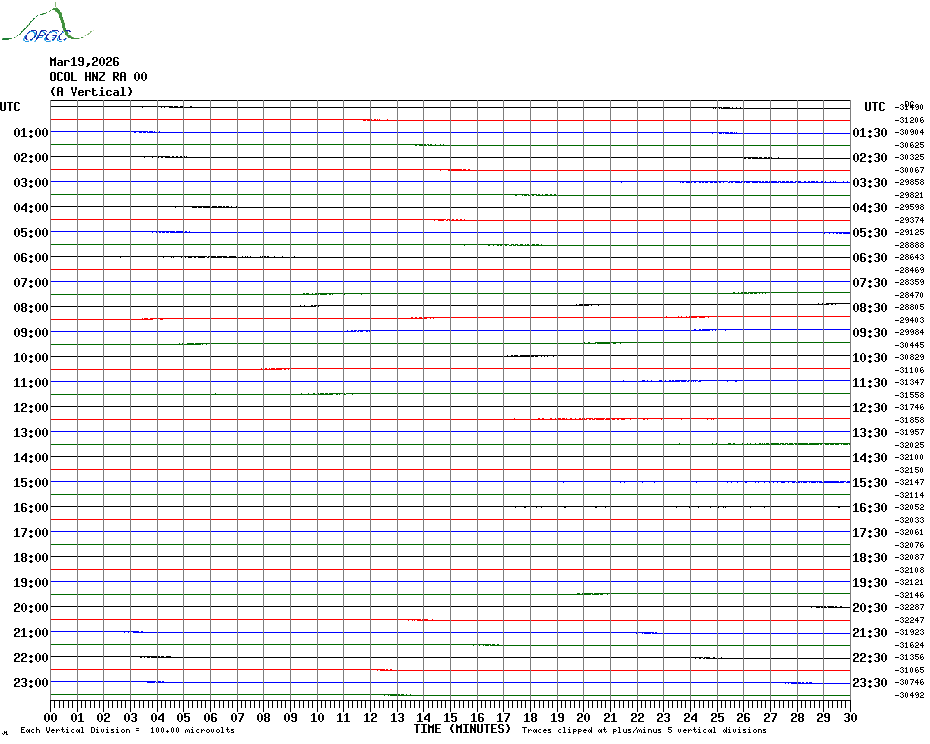Select DC offset value -28359
This screenshot has width=930, height=744.
[x=909, y=282]
